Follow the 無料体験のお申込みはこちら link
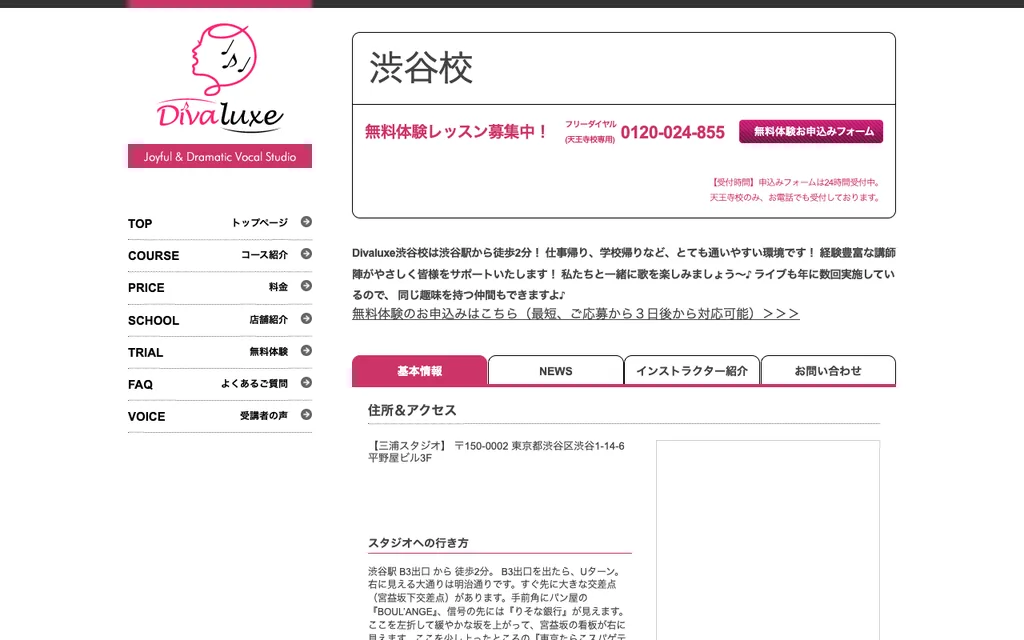The width and height of the screenshot is (1024, 640). click(575, 313)
